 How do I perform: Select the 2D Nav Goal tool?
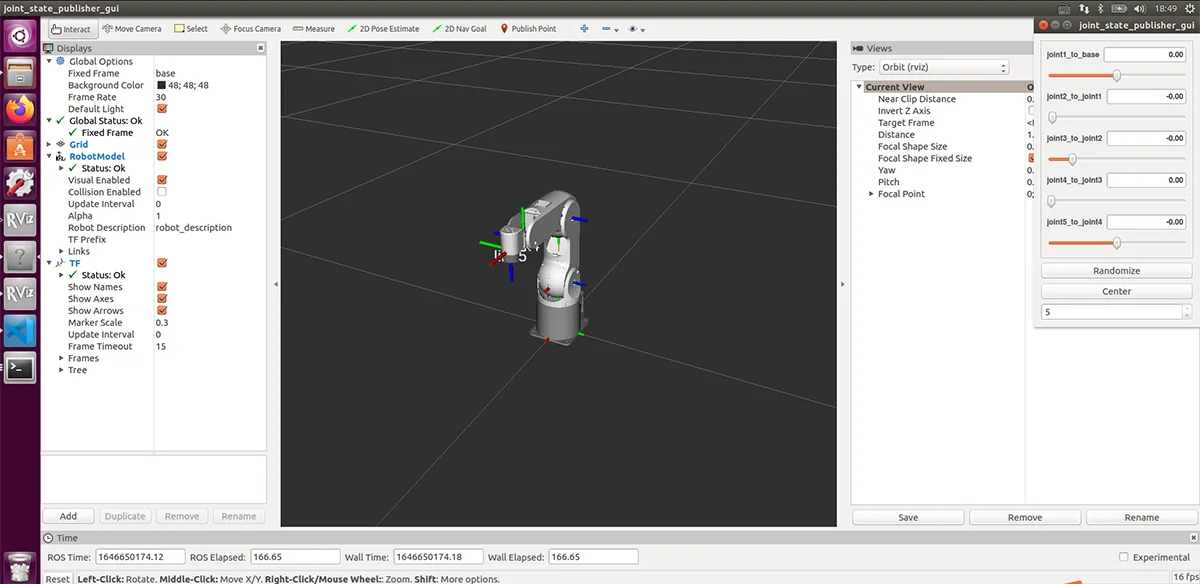coord(459,29)
